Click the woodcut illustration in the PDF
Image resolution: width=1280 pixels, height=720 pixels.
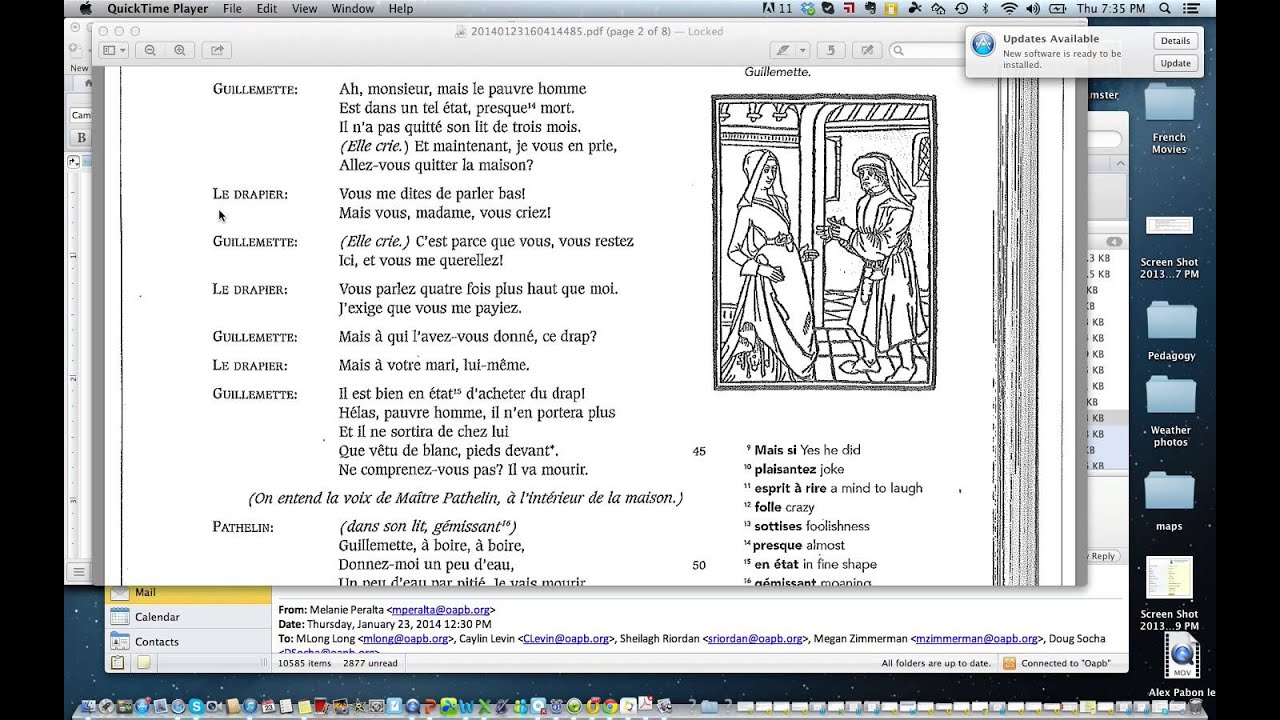click(824, 242)
